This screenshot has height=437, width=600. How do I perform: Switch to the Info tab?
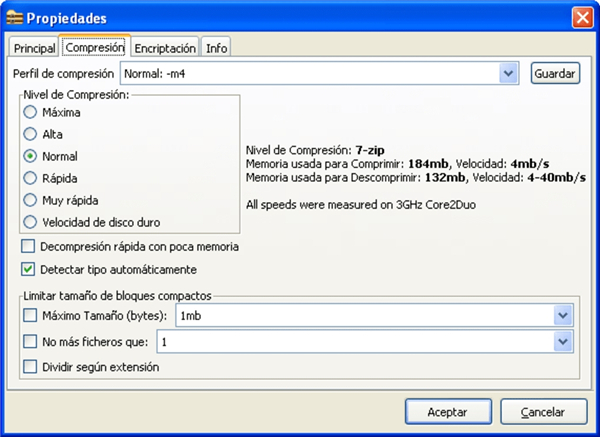(216, 47)
